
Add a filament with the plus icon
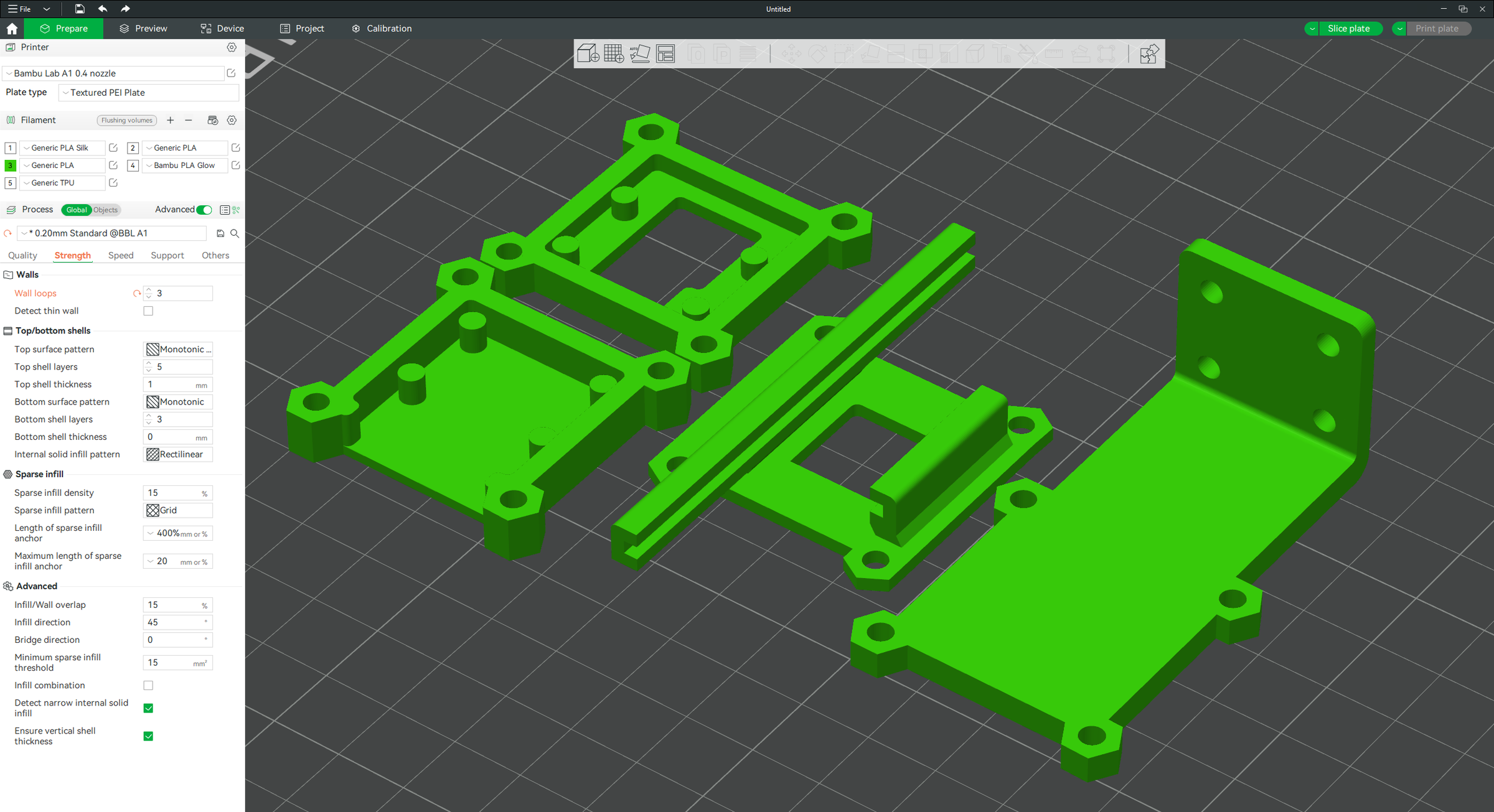click(170, 120)
